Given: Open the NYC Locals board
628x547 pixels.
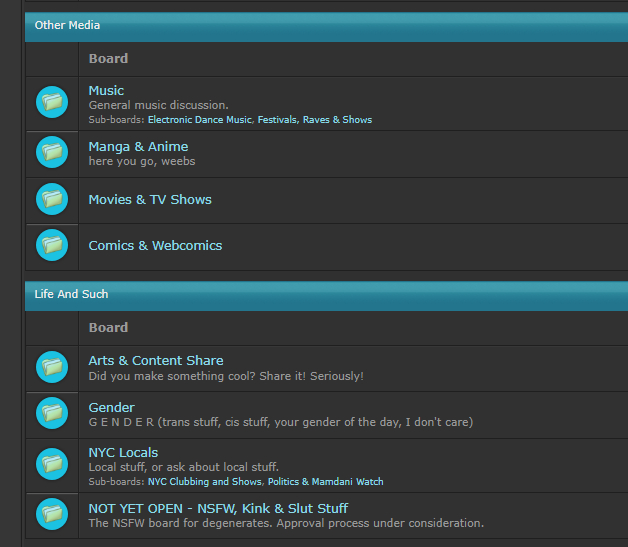Looking at the screenshot, I should (x=123, y=453).
